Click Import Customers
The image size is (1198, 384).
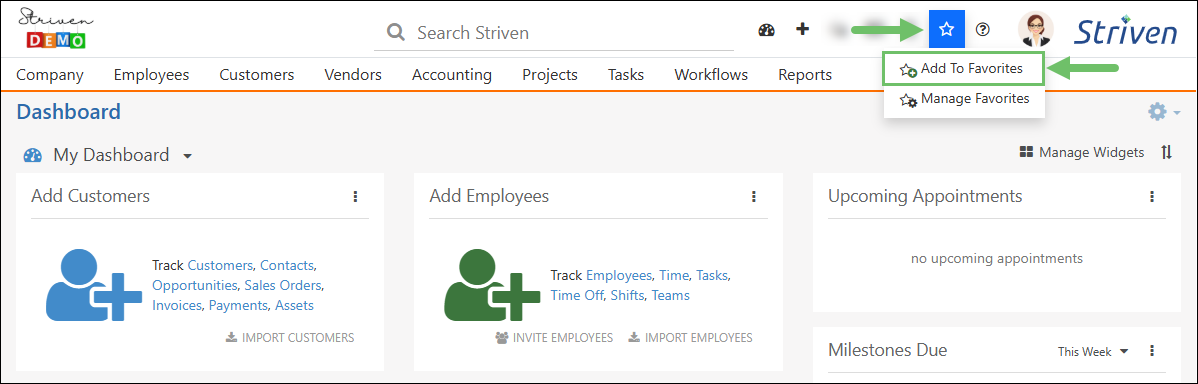pyautogui.click(x=290, y=337)
